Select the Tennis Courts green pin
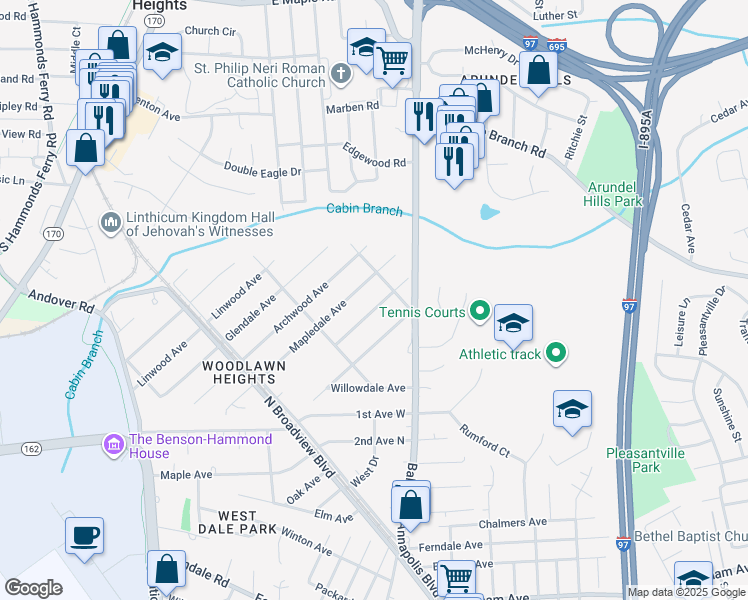748x600 pixels. pos(480,311)
